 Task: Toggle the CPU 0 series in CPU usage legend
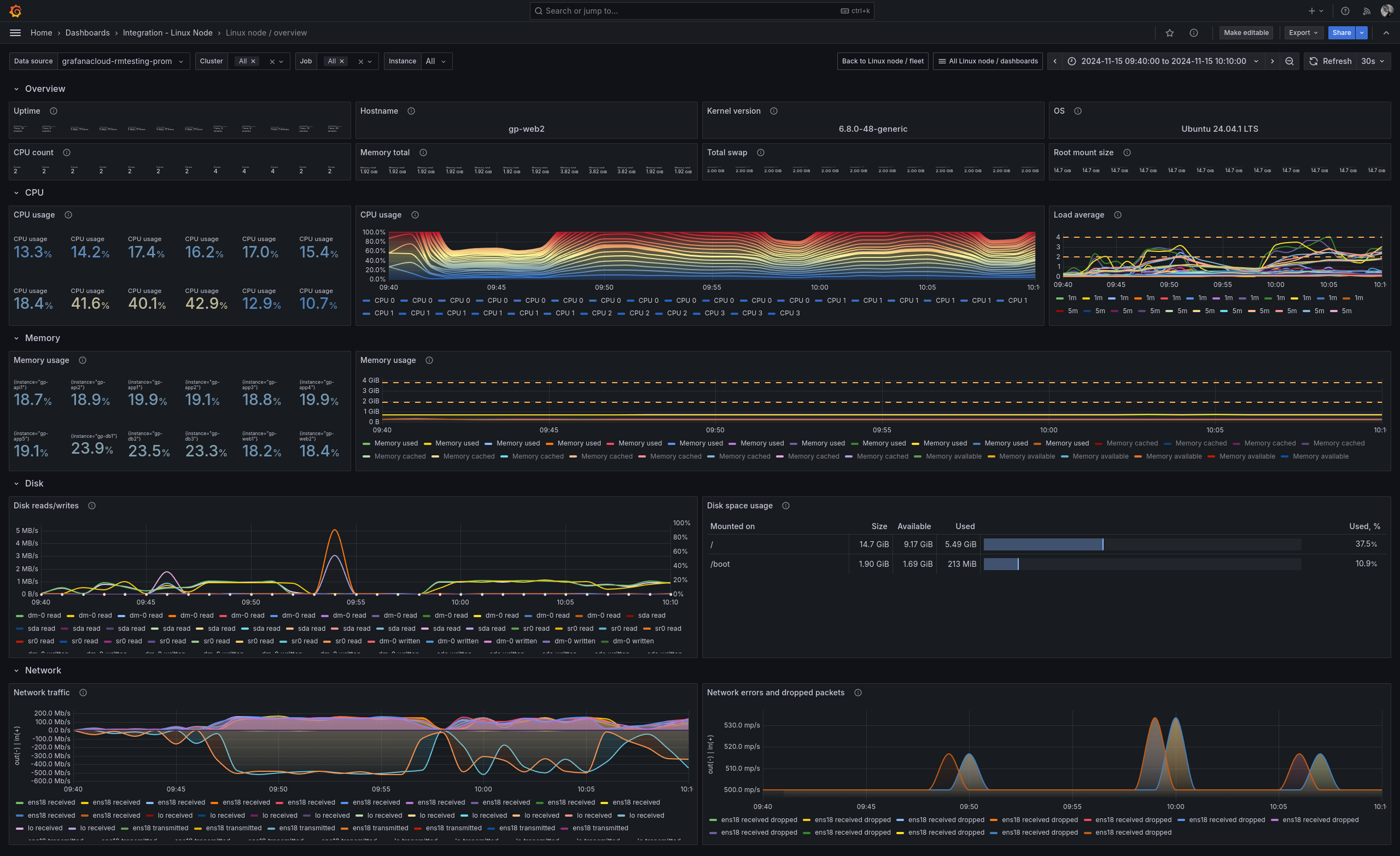[383, 301]
